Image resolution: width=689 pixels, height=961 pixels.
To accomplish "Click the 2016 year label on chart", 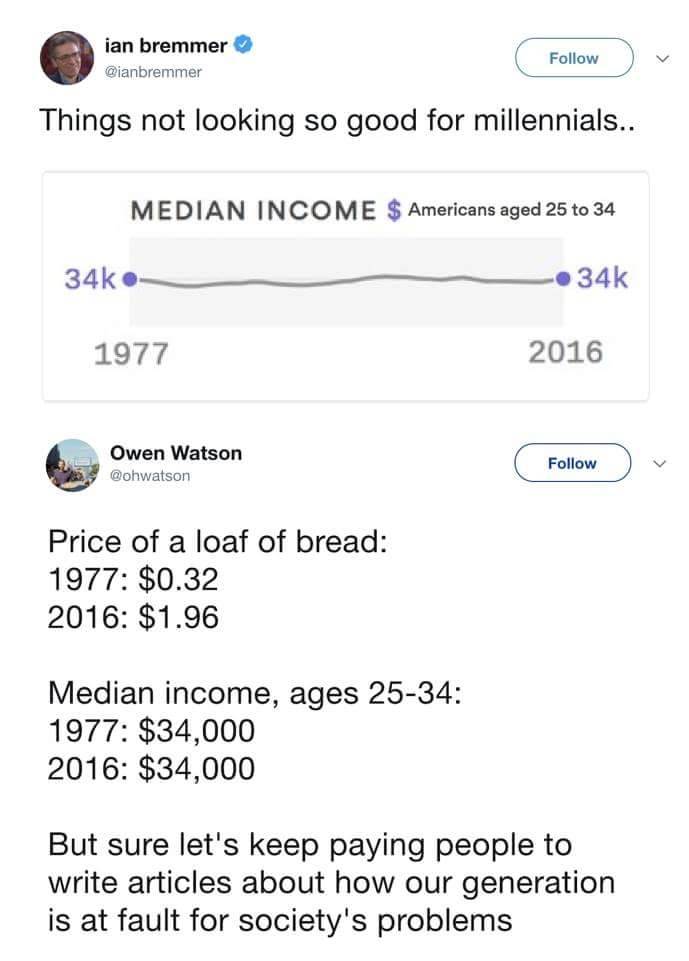I will (565, 352).
